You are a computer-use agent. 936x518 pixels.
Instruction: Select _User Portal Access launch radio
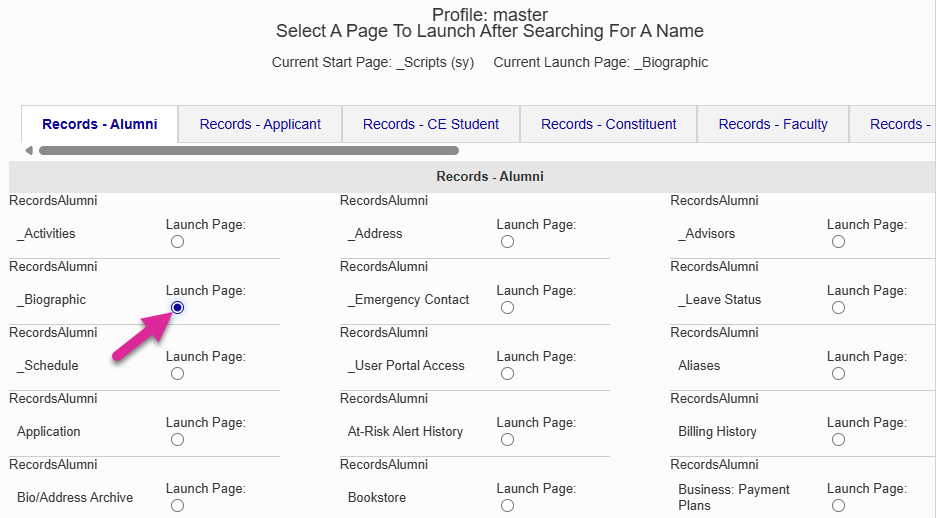(507, 374)
